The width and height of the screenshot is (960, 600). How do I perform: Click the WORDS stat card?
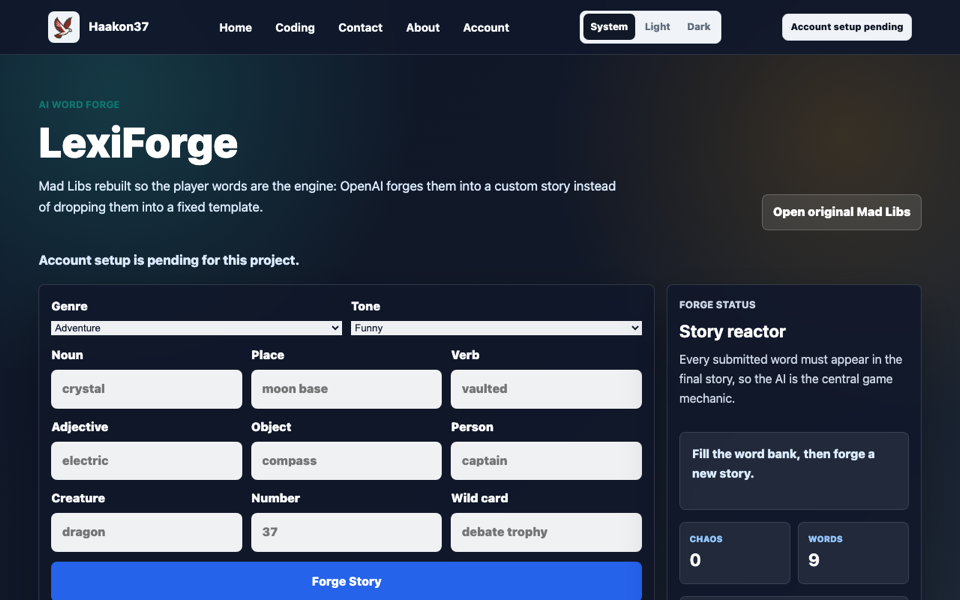coord(853,553)
